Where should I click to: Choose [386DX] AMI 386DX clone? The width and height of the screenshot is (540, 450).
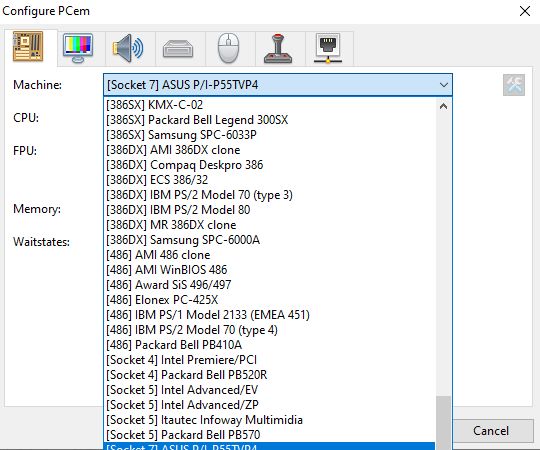270,150
